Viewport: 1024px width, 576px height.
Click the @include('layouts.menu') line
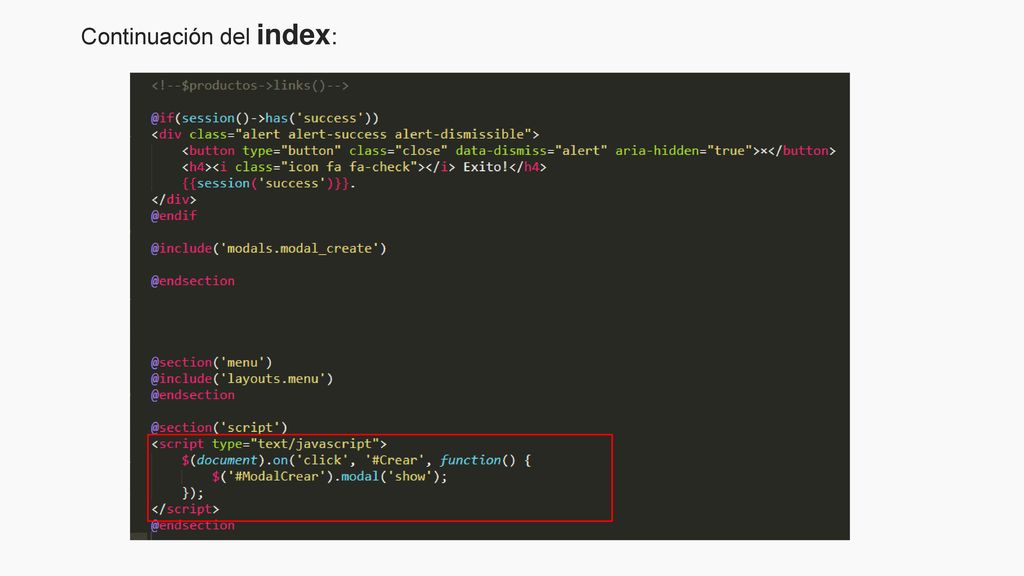(242, 379)
